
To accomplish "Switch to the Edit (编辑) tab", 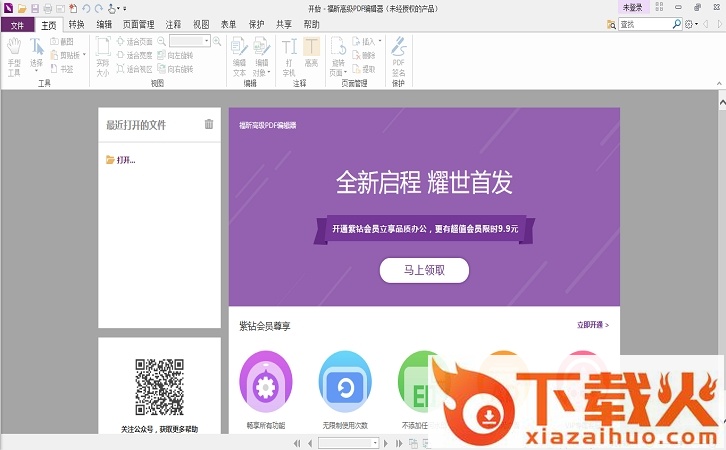I will (x=104, y=25).
